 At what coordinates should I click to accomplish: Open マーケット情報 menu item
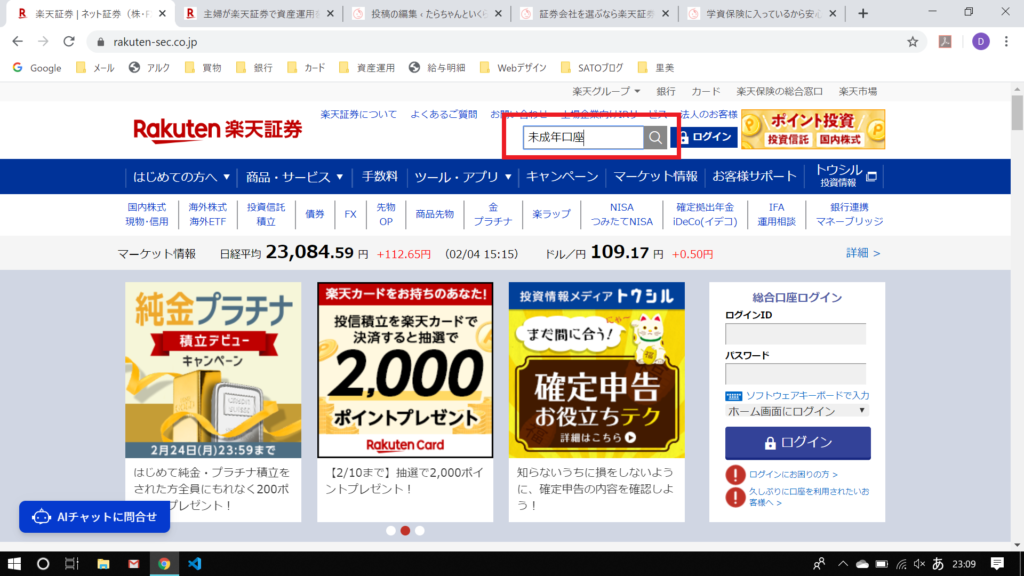coord(655,176)
